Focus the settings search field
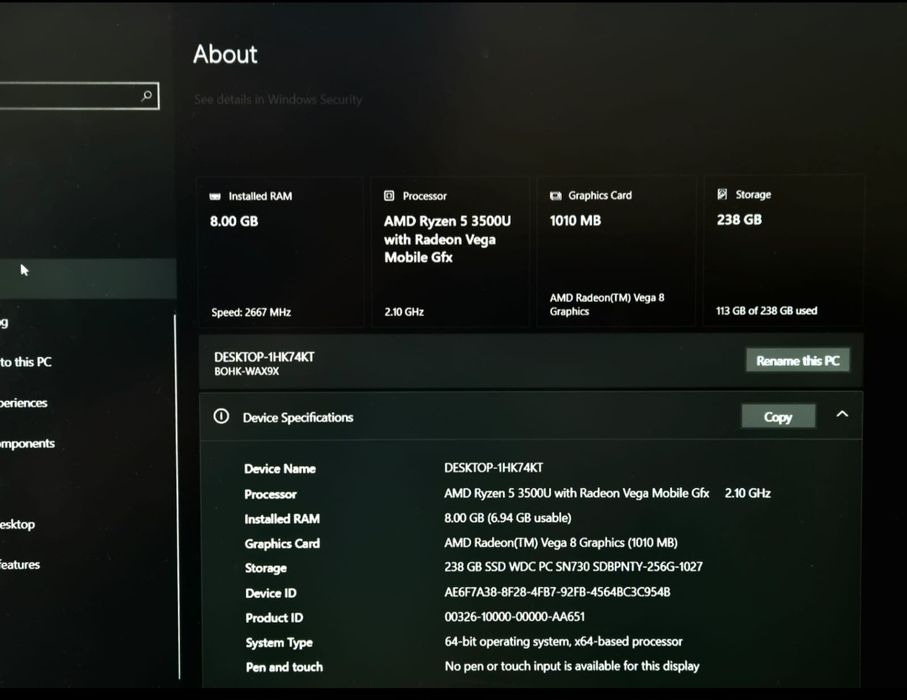 [79, 96]
